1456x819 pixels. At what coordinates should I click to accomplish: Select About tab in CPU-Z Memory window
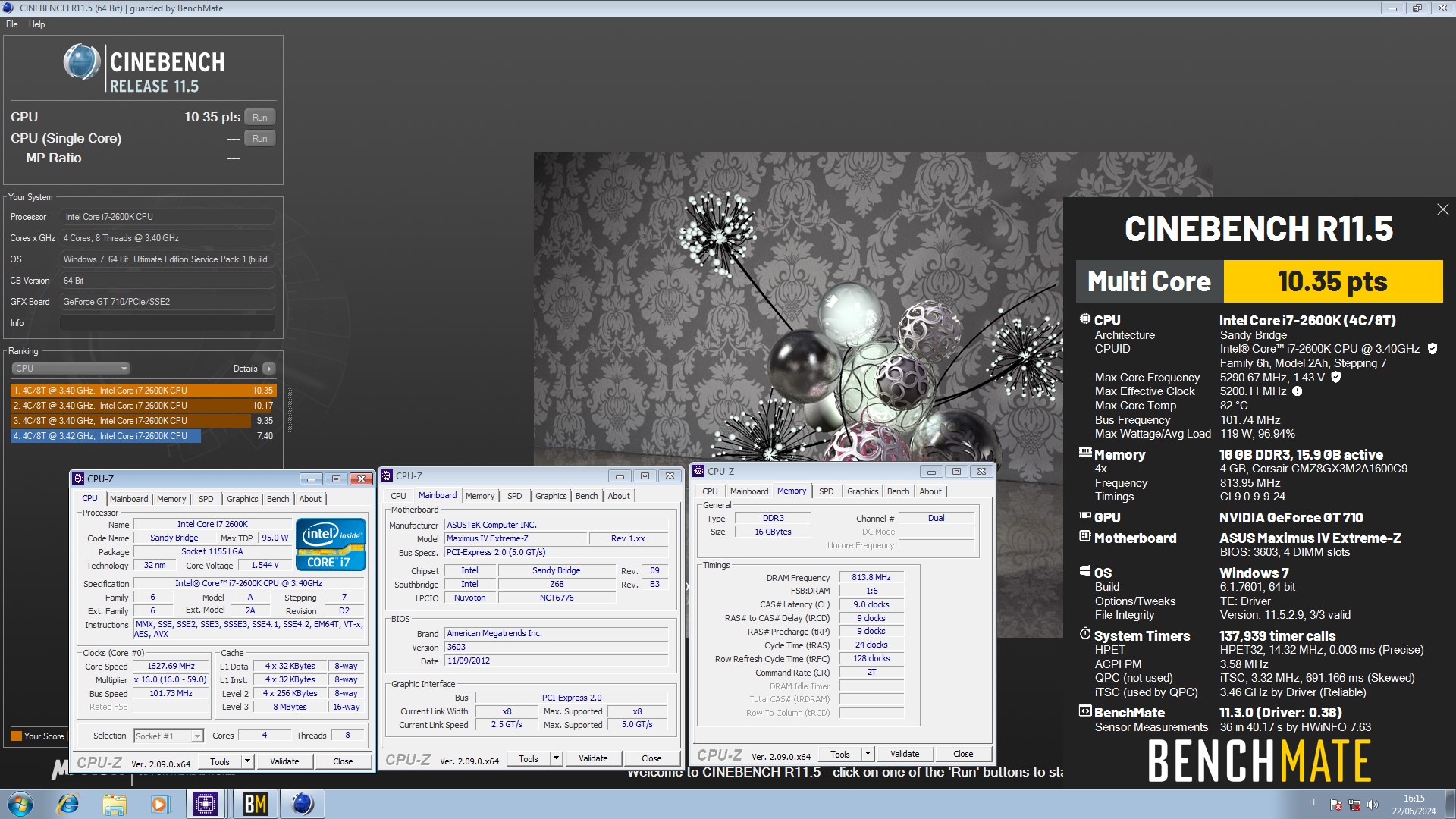pos(930,491)
